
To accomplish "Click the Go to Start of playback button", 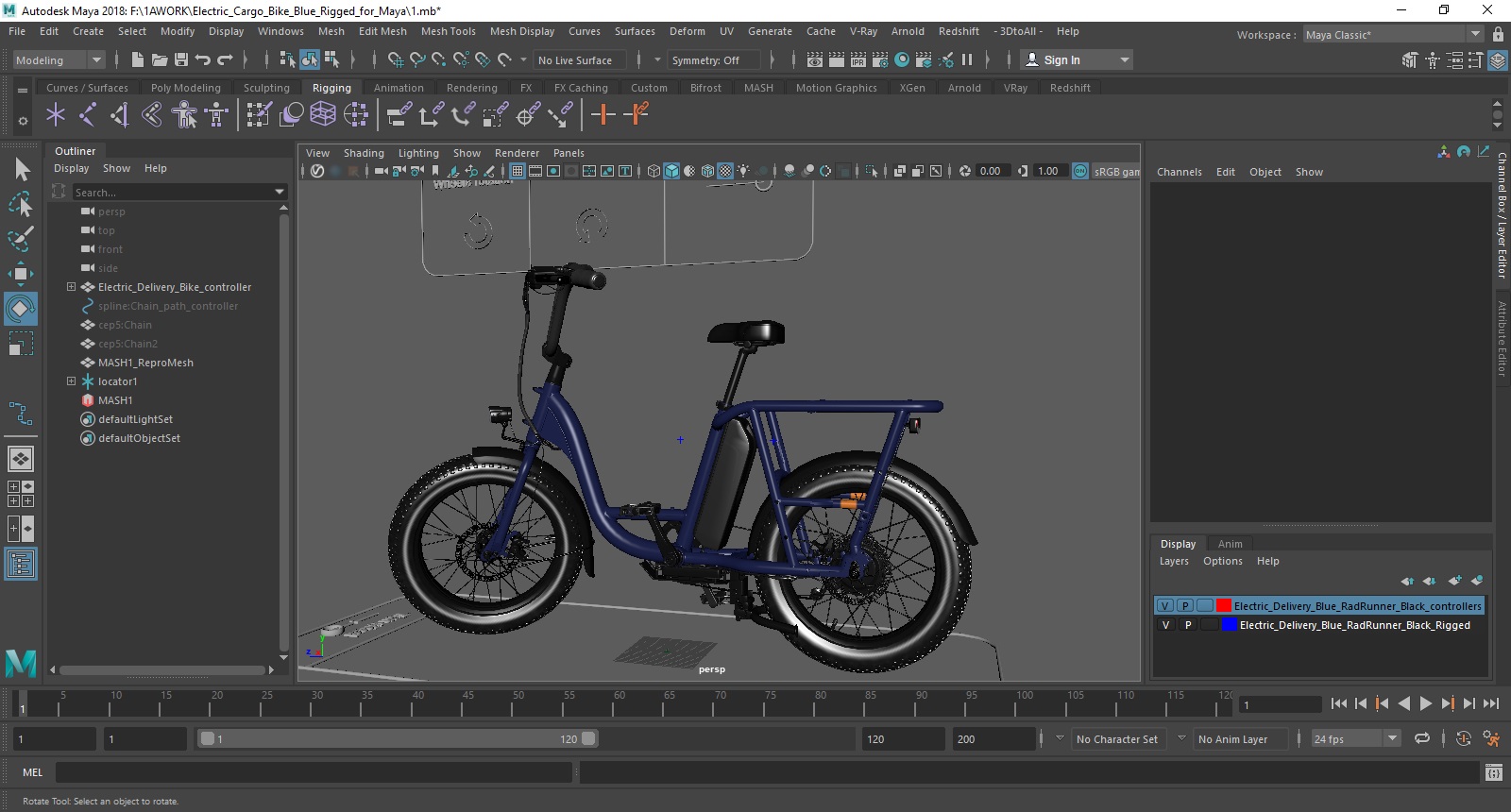I will coord(1339,703).
